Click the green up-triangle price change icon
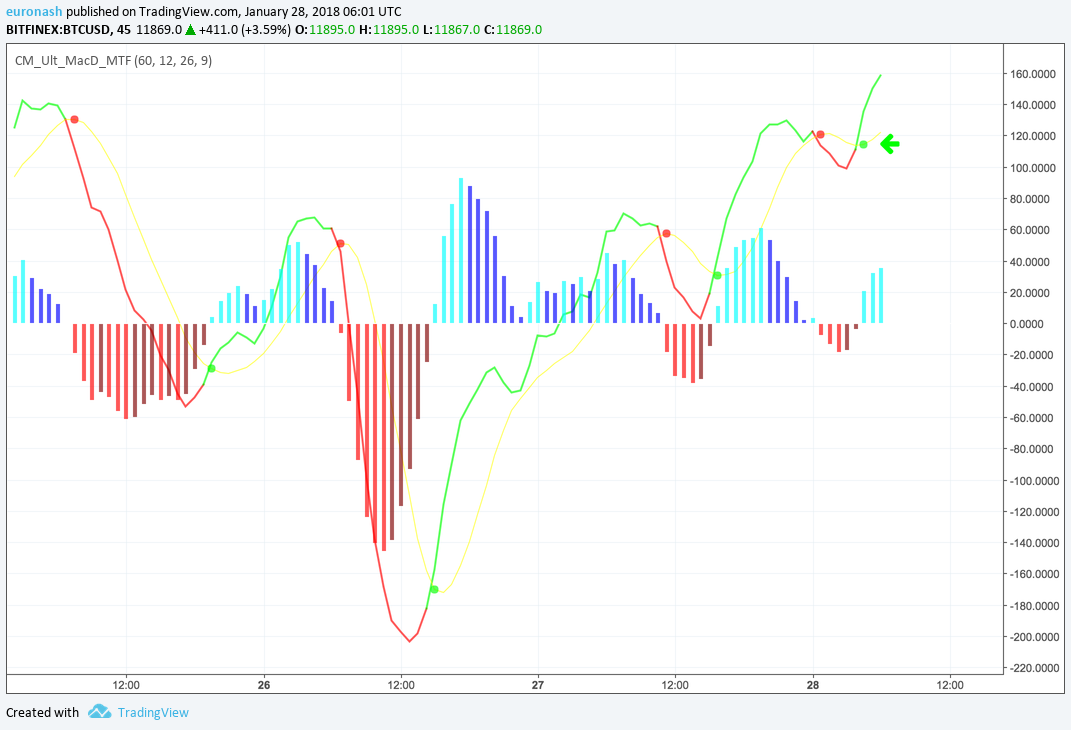 click(191, 29)
